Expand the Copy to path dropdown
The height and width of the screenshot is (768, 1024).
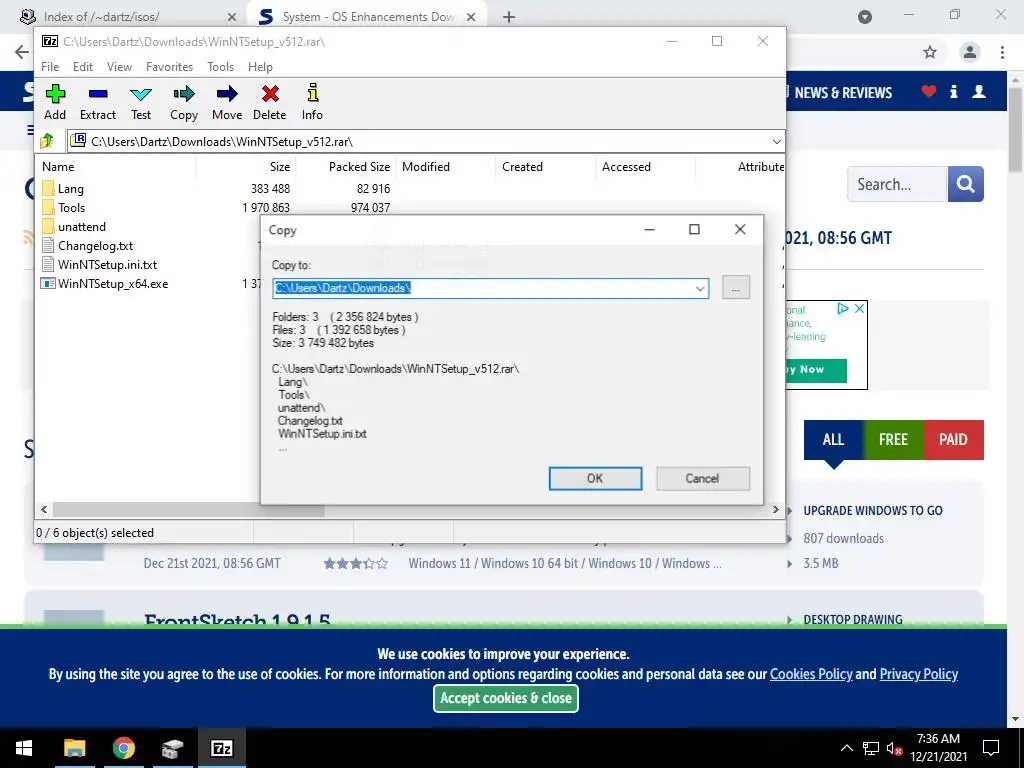(x=699, y=288)
